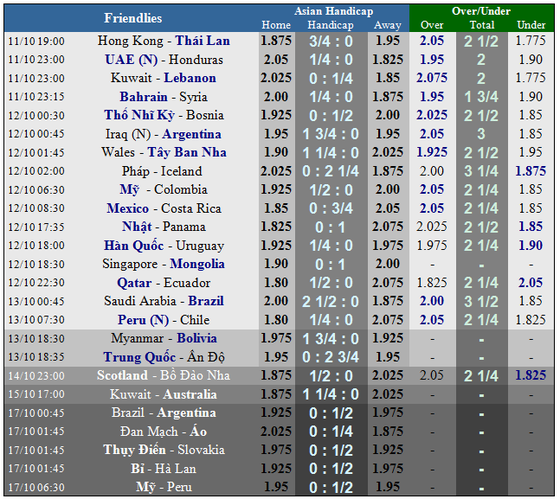This screenshot has width=560, height=499.
Task: Click under odds 1.90 for Bahrain - Syria
Action: pyautogui.click(x=531, y=96)
